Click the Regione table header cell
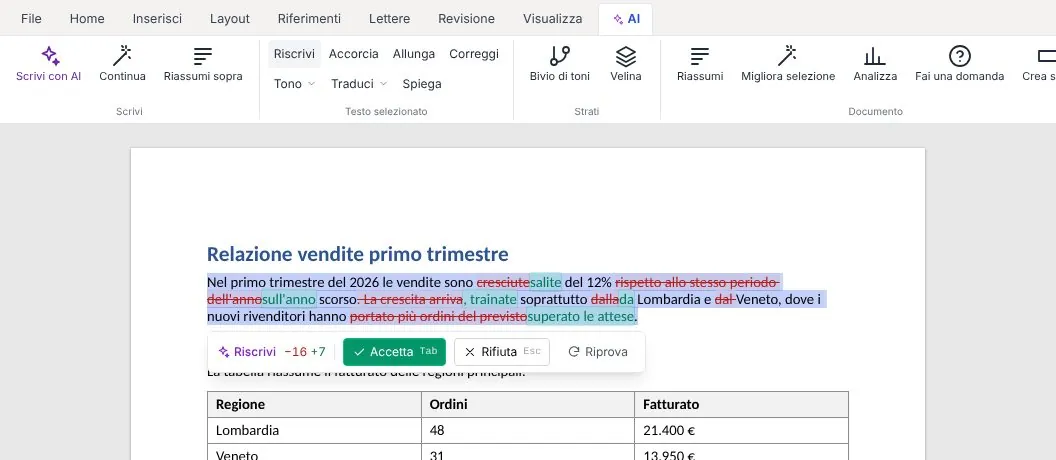 pos(314,404)
